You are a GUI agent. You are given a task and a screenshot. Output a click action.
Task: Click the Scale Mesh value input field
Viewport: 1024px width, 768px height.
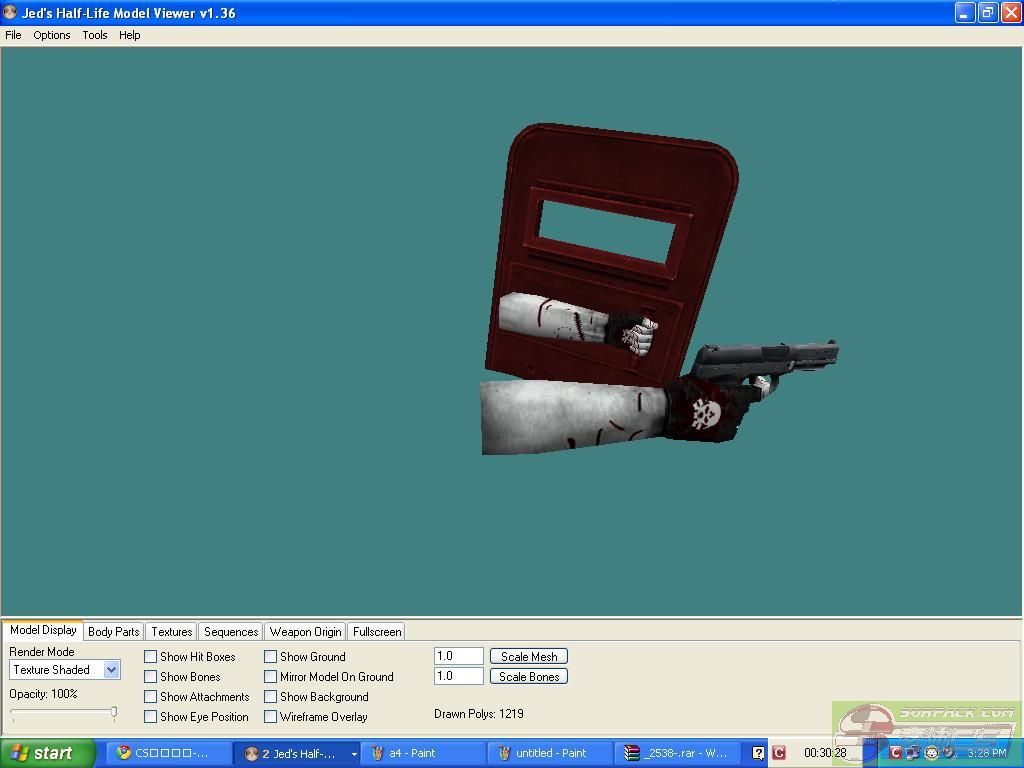click(x=459, y=656)
